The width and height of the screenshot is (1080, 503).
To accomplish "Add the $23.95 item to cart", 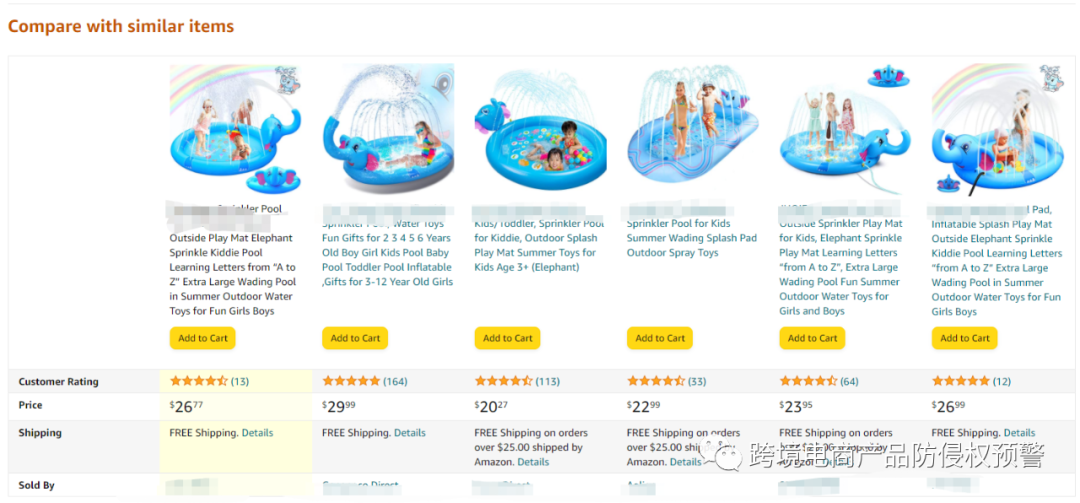I will tap(812, 338).
